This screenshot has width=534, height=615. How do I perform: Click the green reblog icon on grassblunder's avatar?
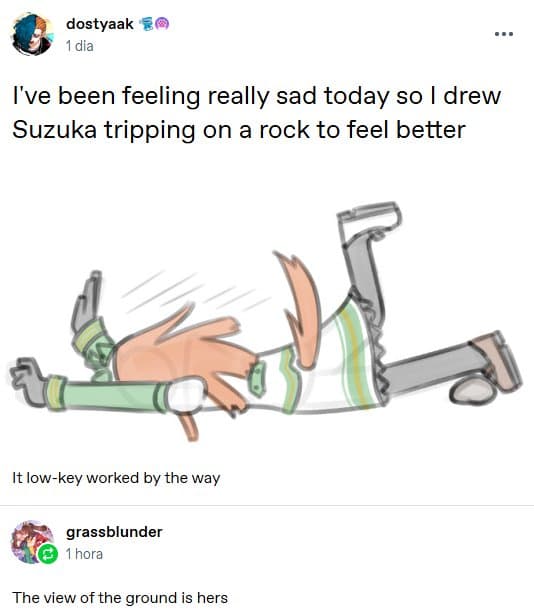(x=48, y=554)
